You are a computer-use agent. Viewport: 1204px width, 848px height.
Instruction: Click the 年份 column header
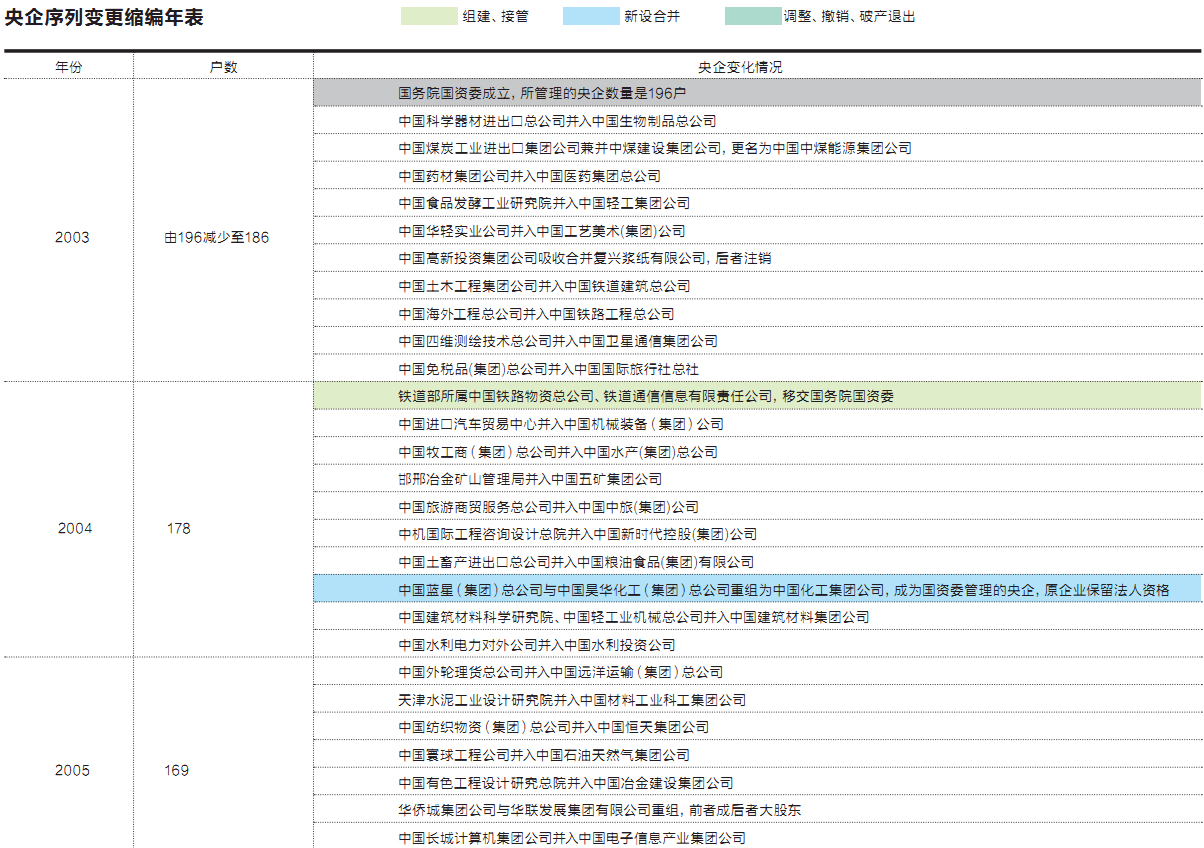(x=69, y=67)
